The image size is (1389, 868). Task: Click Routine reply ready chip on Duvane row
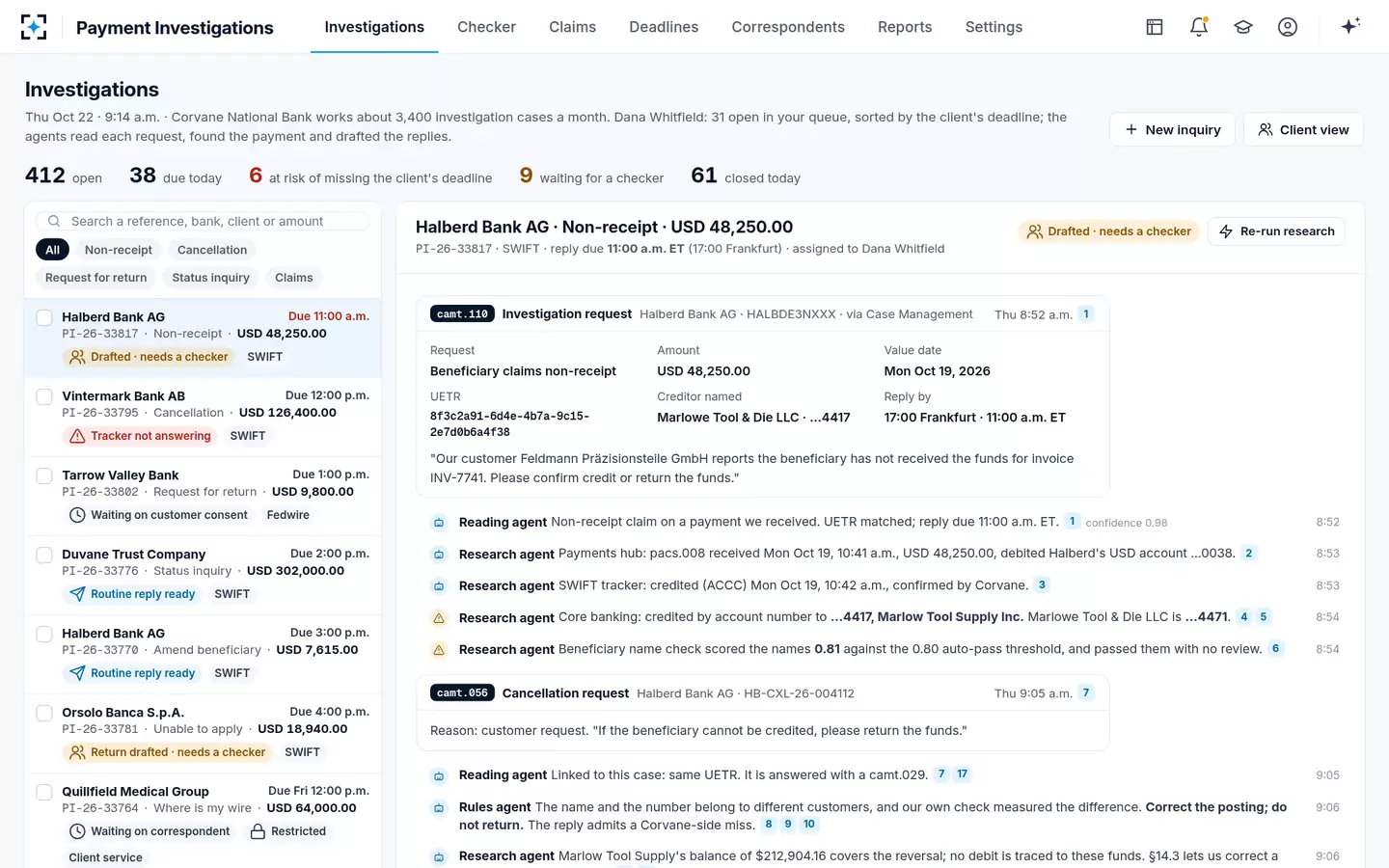pyautogui.click(x=132, y=594)
